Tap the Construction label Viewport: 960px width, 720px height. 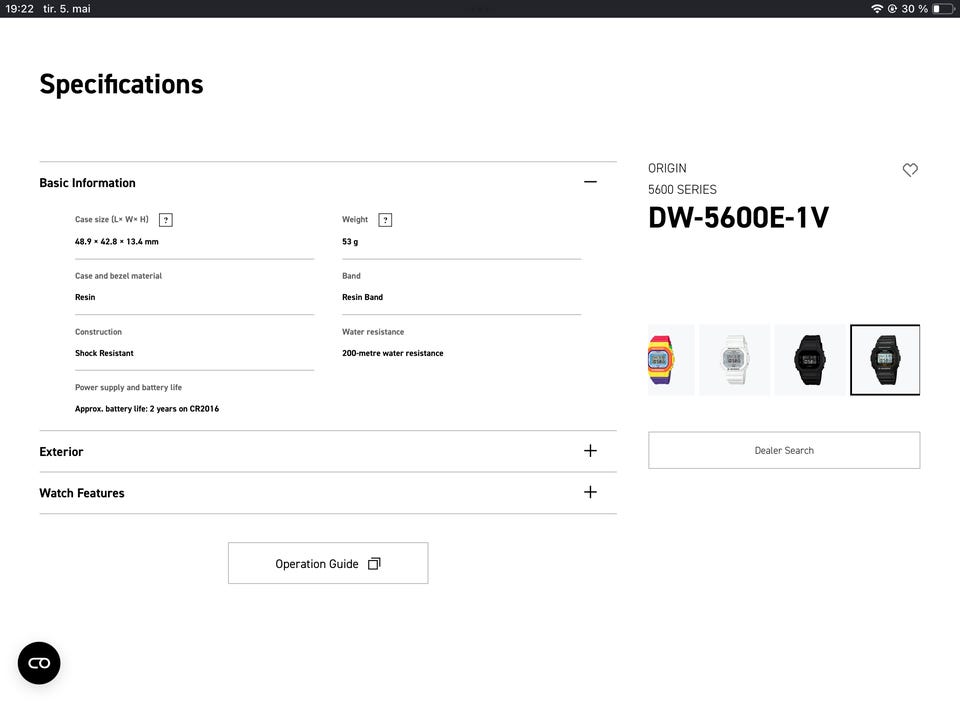(98, 332)
